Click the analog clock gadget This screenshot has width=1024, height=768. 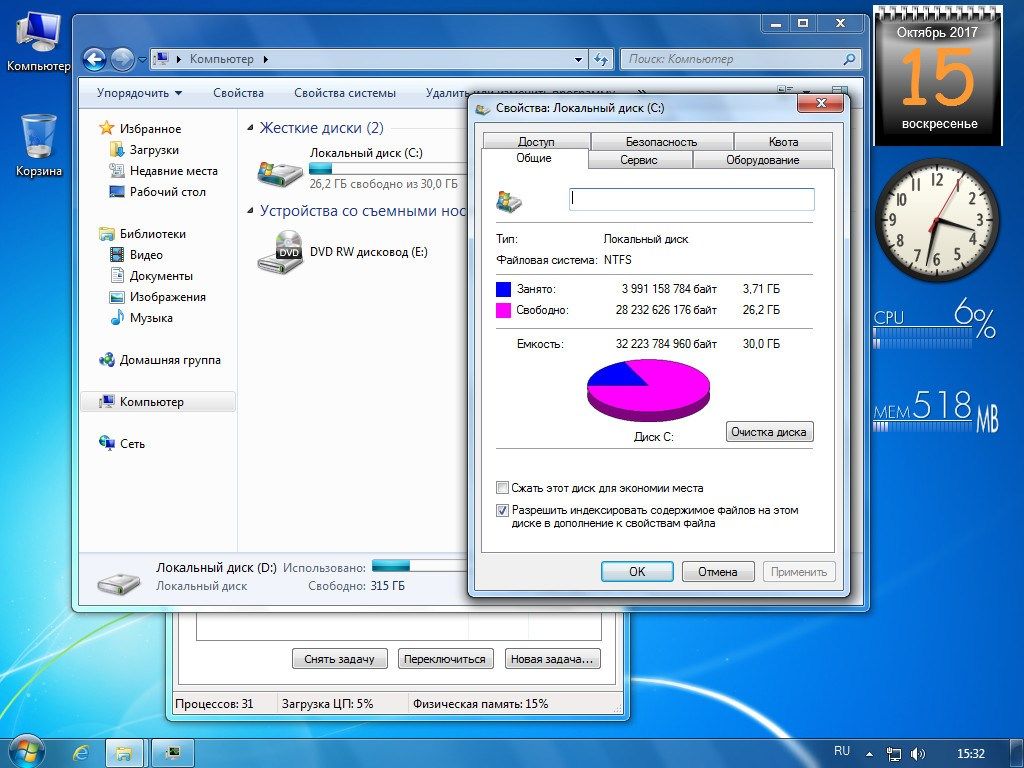(937, 220)
